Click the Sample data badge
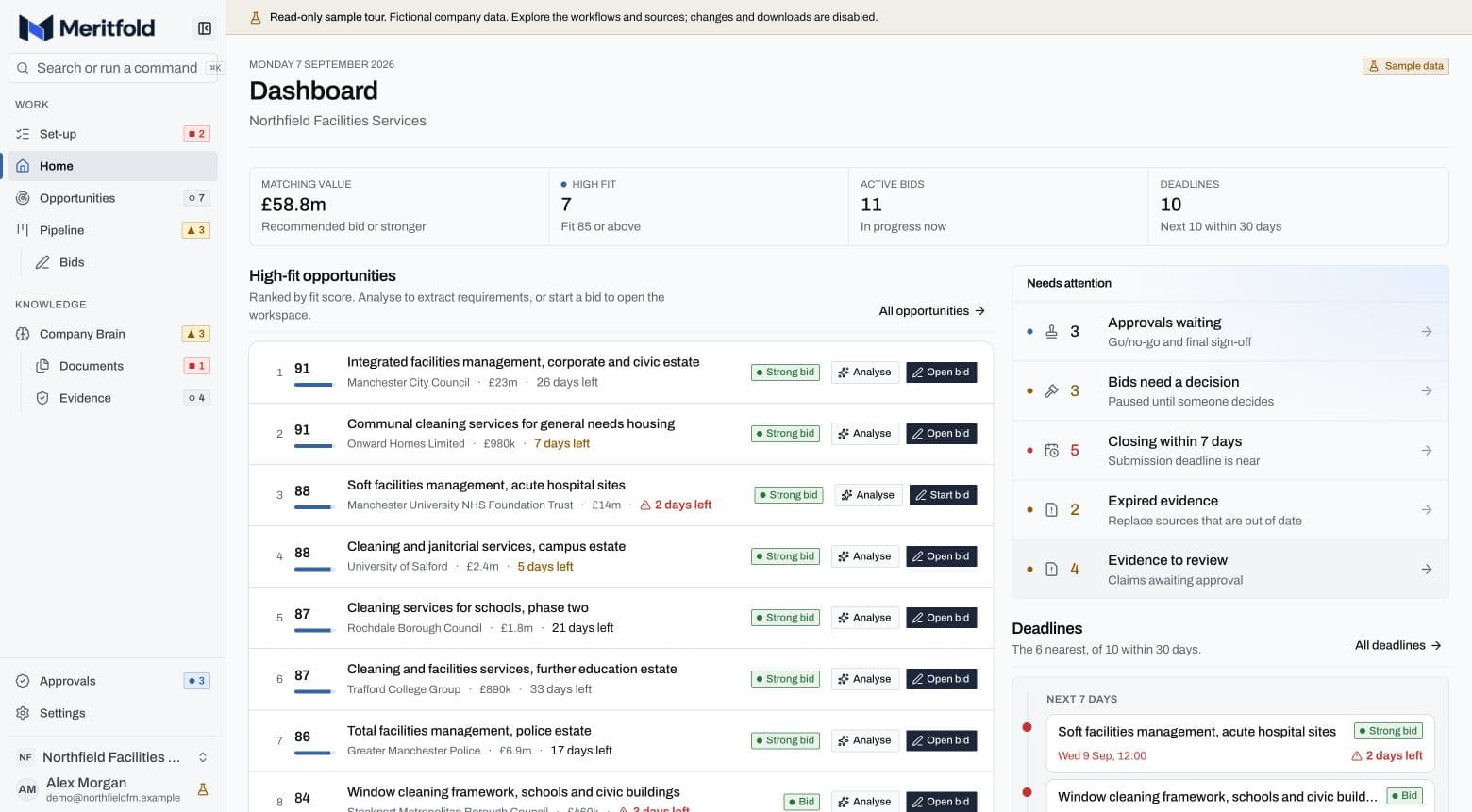The height and width of the screenshot is (812, 1472). [x=1405, y=66]
